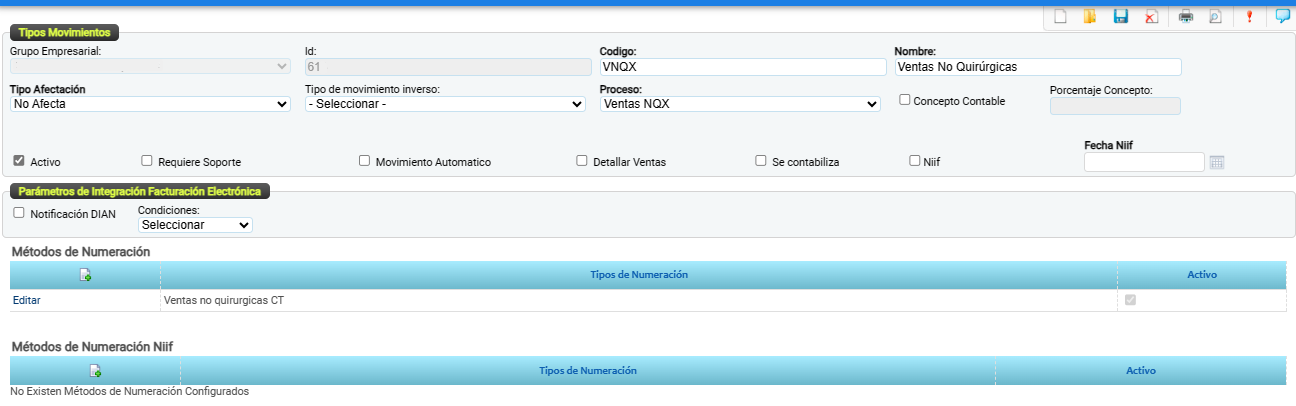The width and height of the screenshot is (1296, 406).
Task: Open the Tipo Afectación dropdown
Action: point(150,104)
